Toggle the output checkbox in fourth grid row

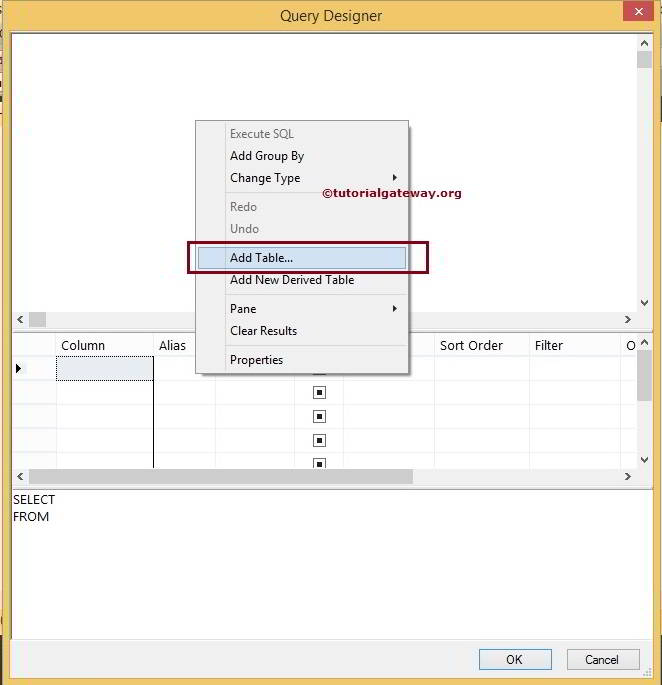[319, 440]
